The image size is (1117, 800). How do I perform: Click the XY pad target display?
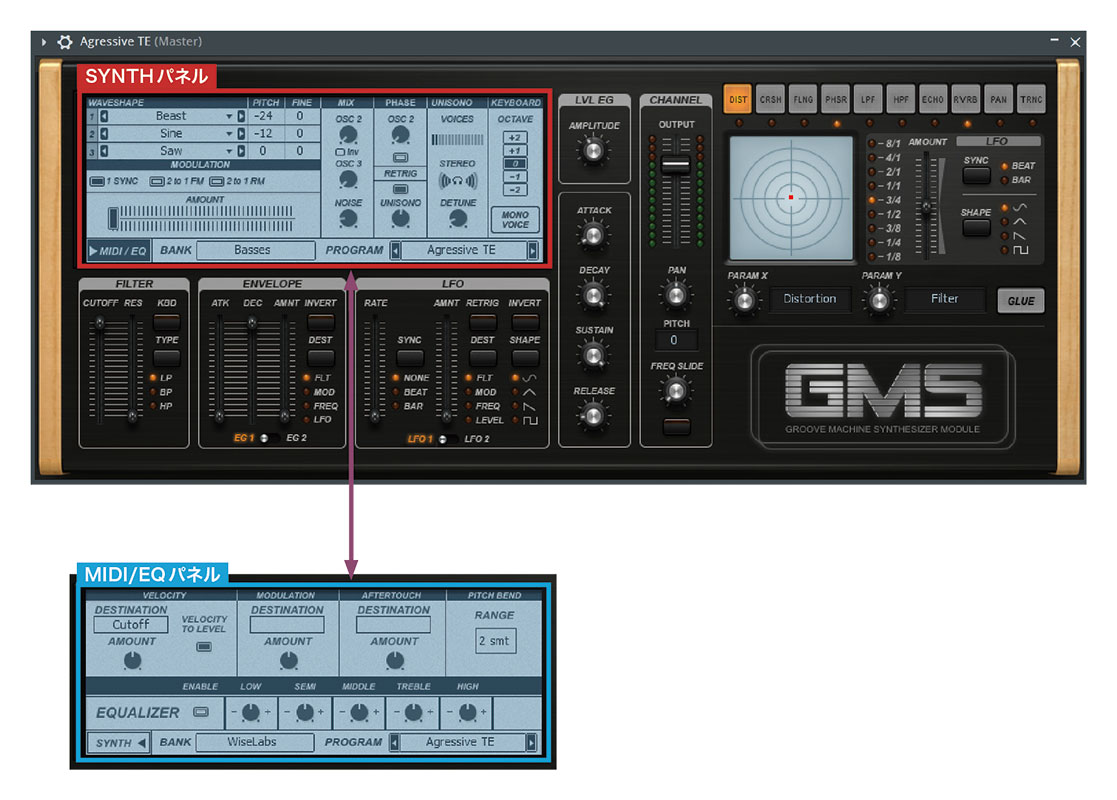point(791,197)
